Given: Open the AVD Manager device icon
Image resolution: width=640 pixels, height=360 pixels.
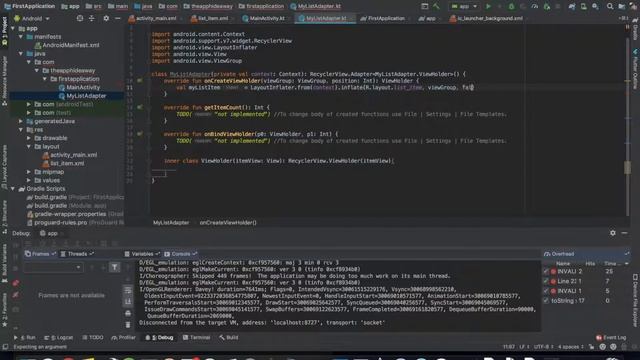Looking at the screenshot, I should tap(584, 6).
